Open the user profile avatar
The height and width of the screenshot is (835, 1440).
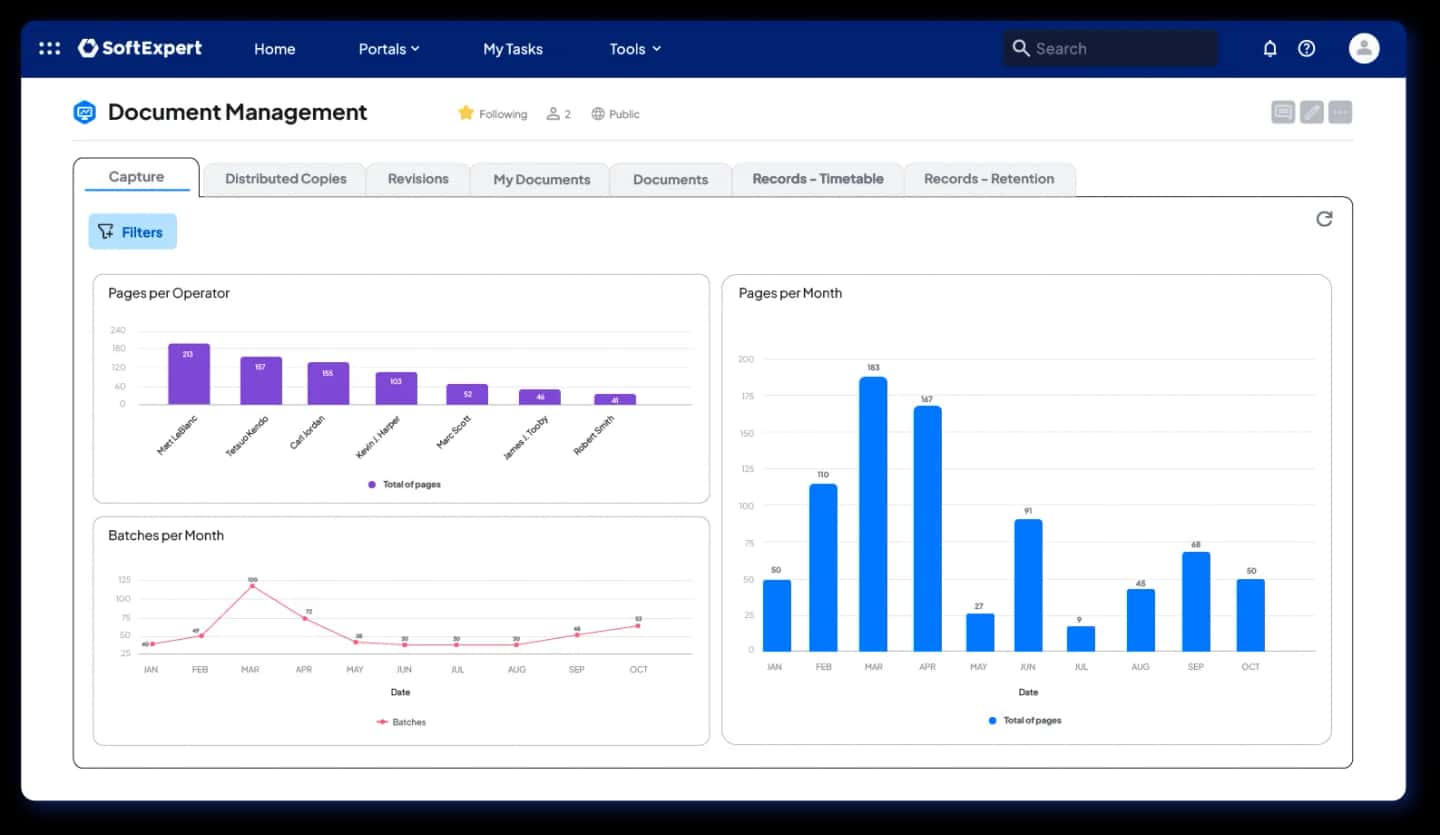(x=1363, y=48)
